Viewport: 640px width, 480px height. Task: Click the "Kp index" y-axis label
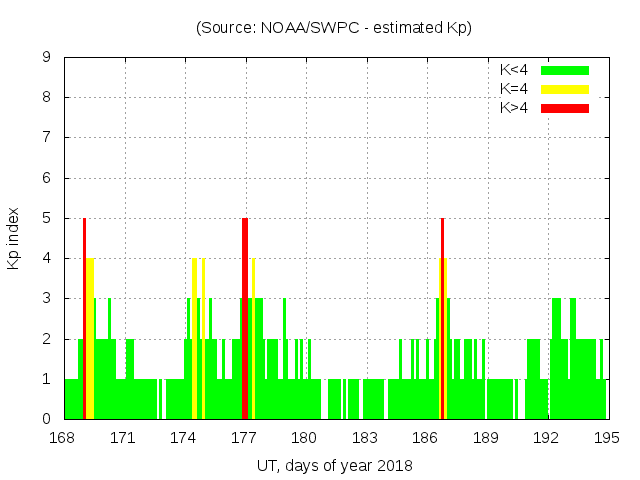[14, 238]
